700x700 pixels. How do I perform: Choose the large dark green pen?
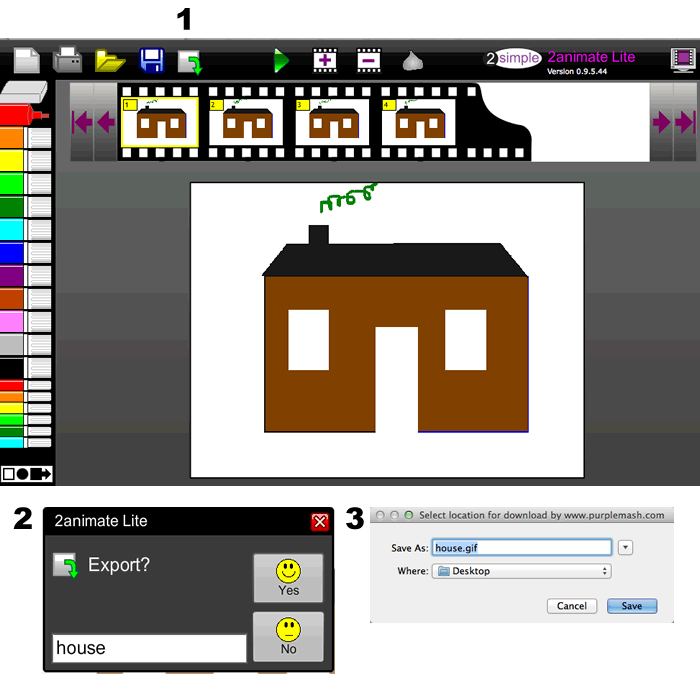[25, 207]
